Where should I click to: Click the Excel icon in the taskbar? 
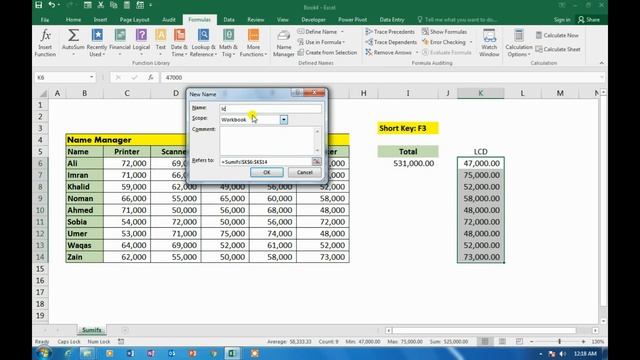pos(232,353)
